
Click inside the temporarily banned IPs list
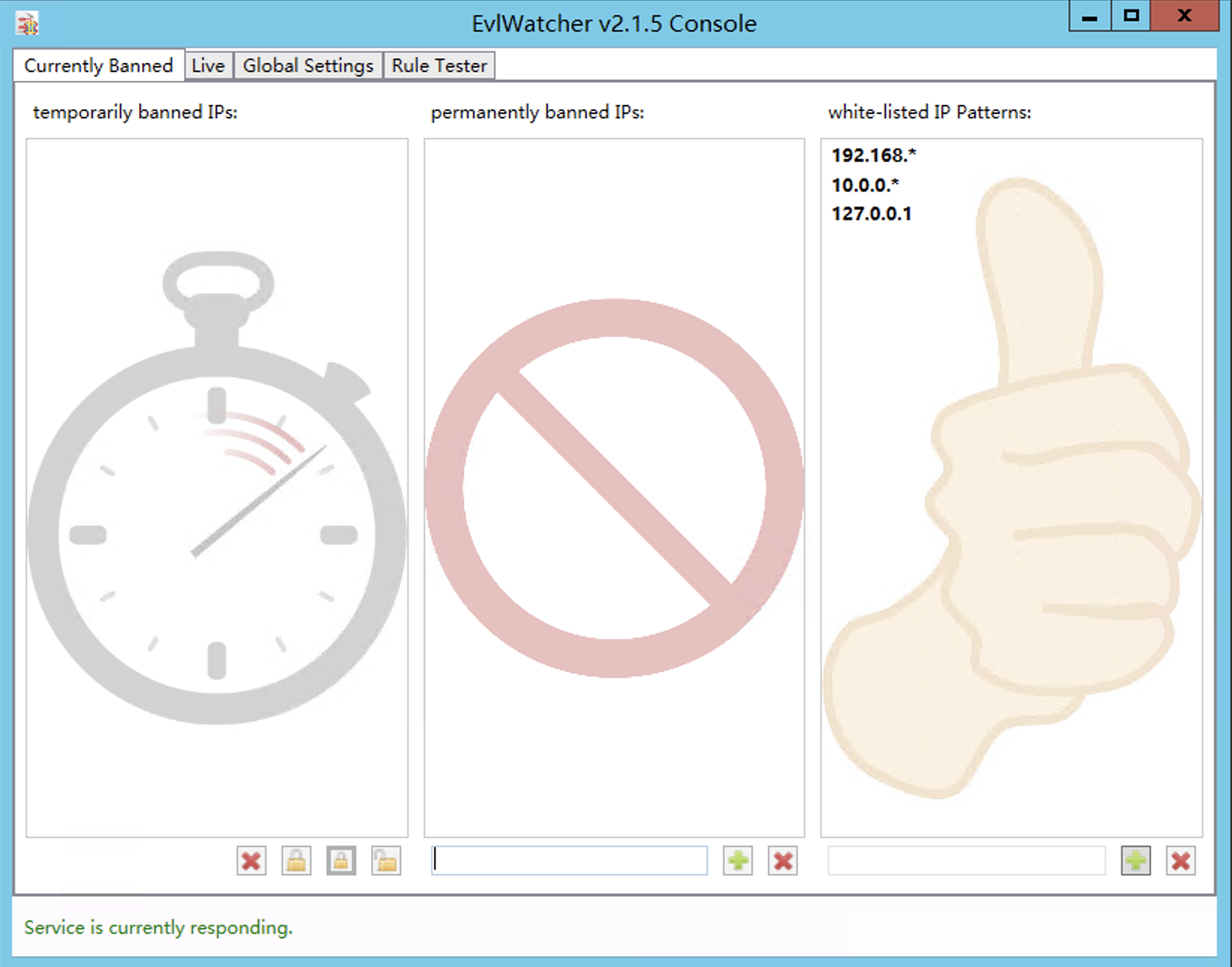(x=217, y=486)
